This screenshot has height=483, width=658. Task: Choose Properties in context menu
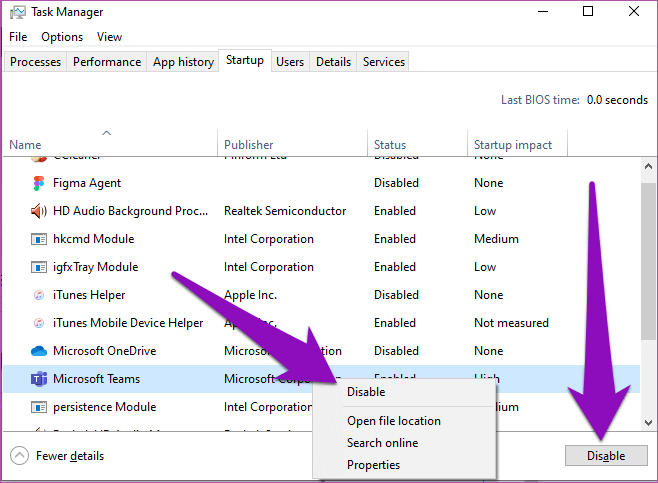coord(373,465)
